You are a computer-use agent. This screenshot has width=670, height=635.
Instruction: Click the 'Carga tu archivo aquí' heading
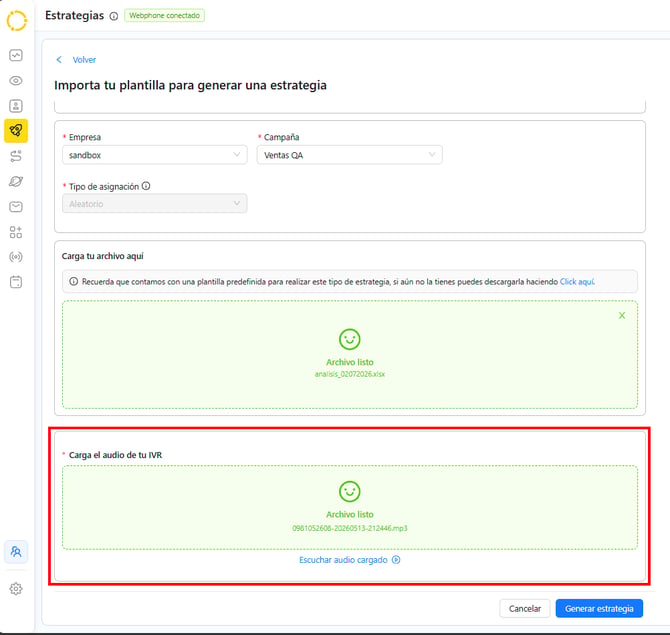tap(103, 256)
